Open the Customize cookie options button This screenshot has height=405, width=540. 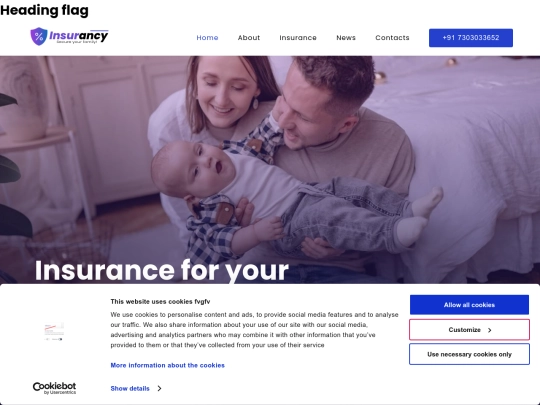(x=469, y=330)
